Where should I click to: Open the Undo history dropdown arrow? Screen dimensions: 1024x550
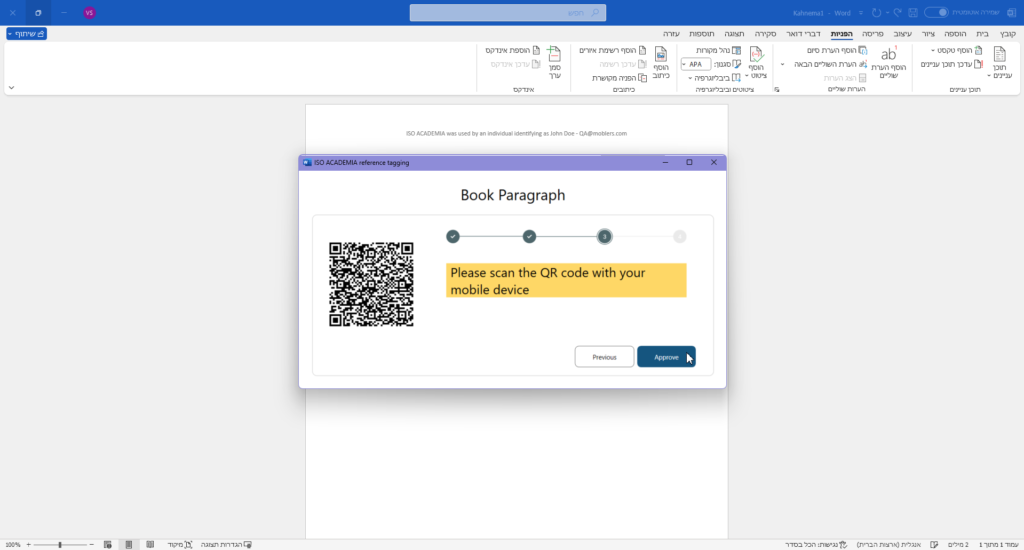point(887,12)
